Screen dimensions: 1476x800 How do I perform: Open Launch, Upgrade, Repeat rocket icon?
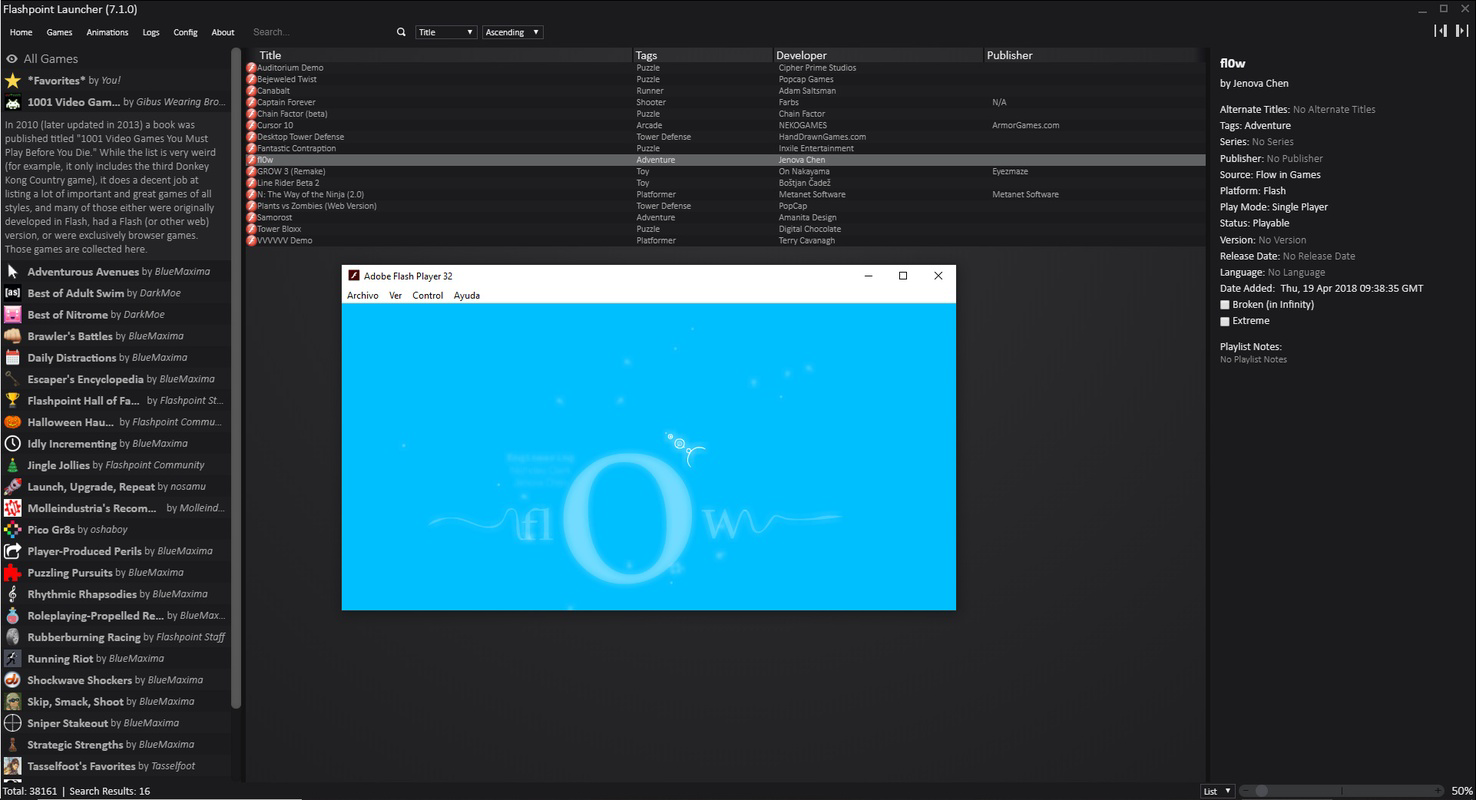point(12,487)
